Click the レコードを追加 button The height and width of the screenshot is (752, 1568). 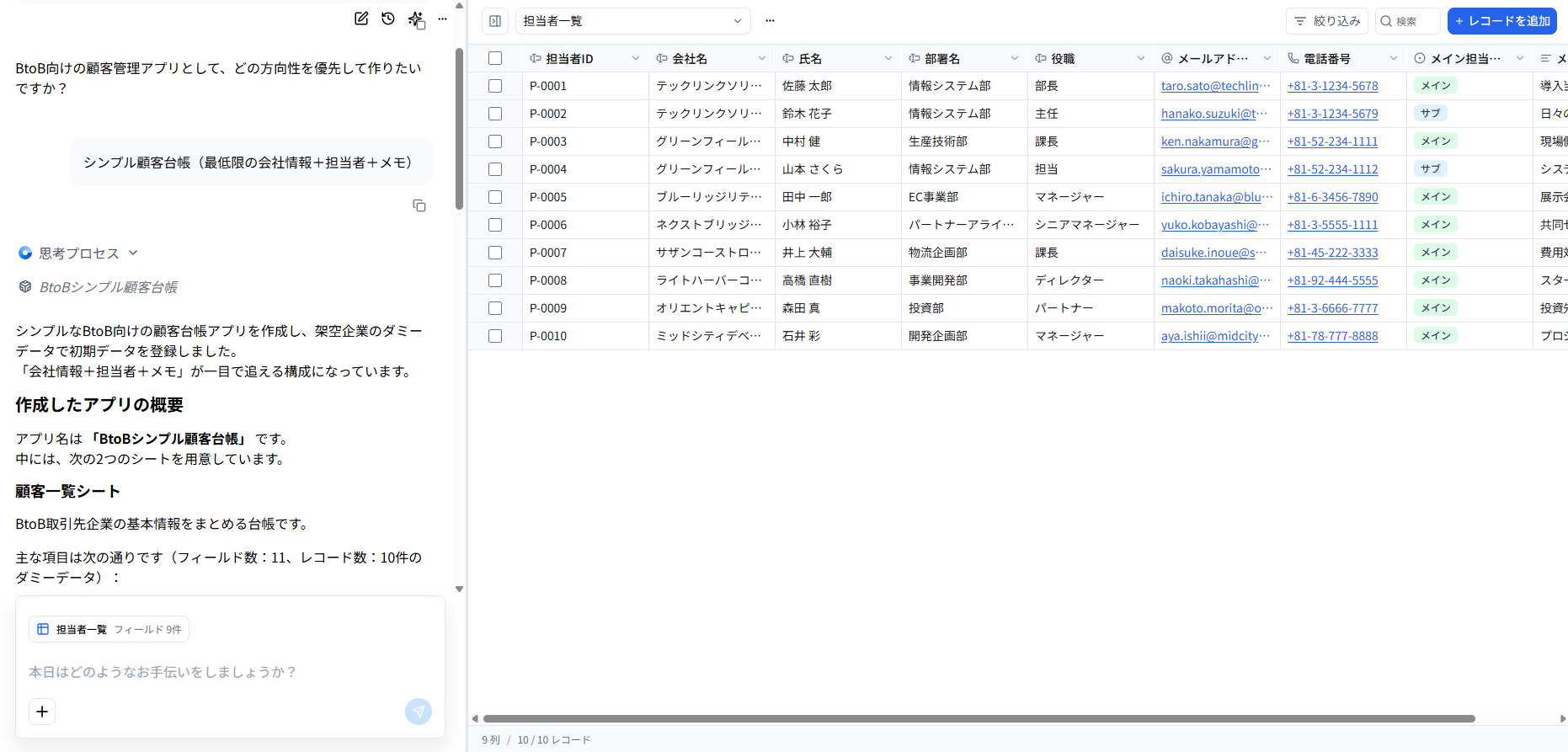pyautogui.click(x=1502, y=21)
